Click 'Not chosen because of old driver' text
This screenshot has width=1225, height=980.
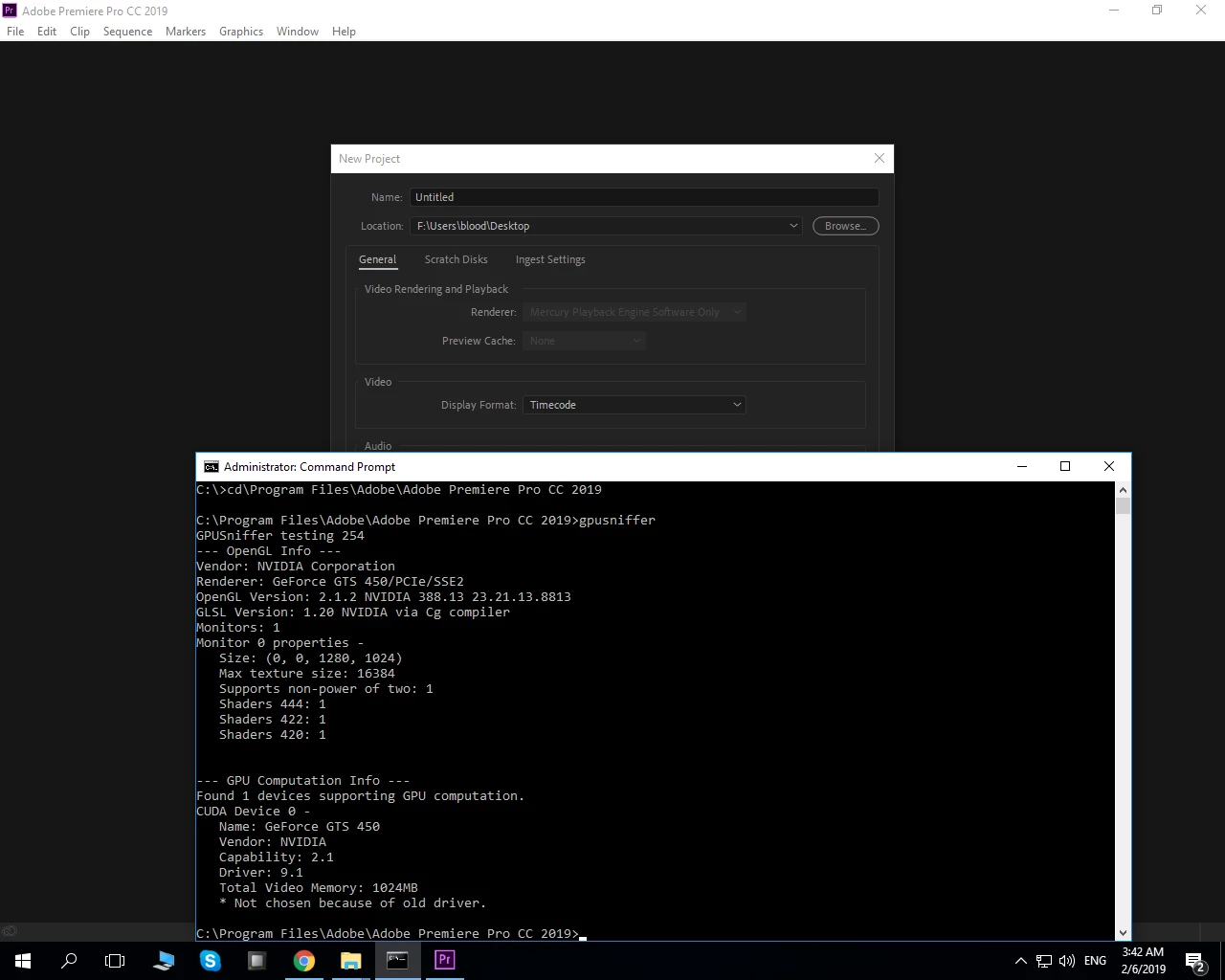[360, 903]
